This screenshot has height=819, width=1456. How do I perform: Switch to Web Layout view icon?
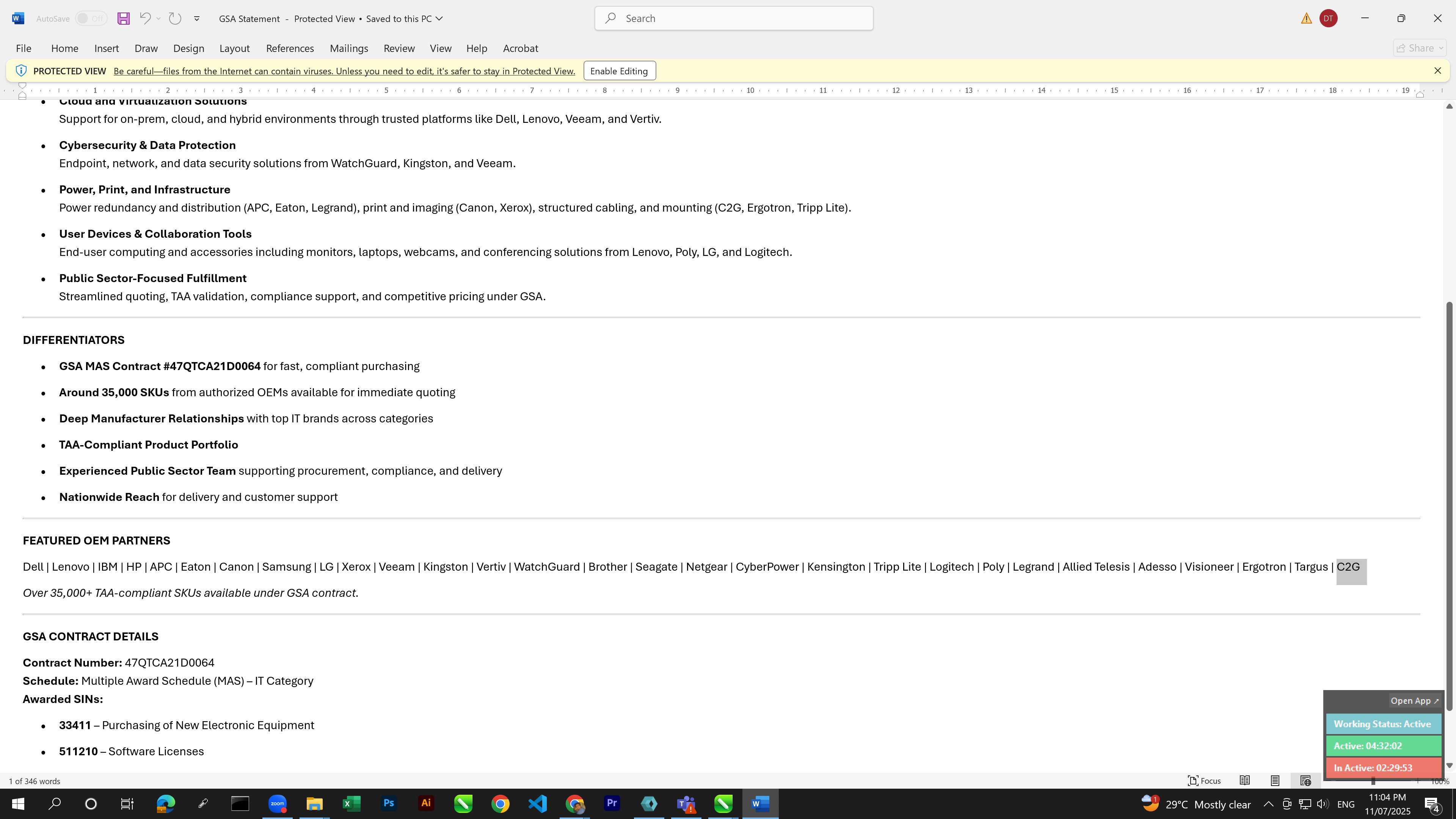tap(1305, 781)
